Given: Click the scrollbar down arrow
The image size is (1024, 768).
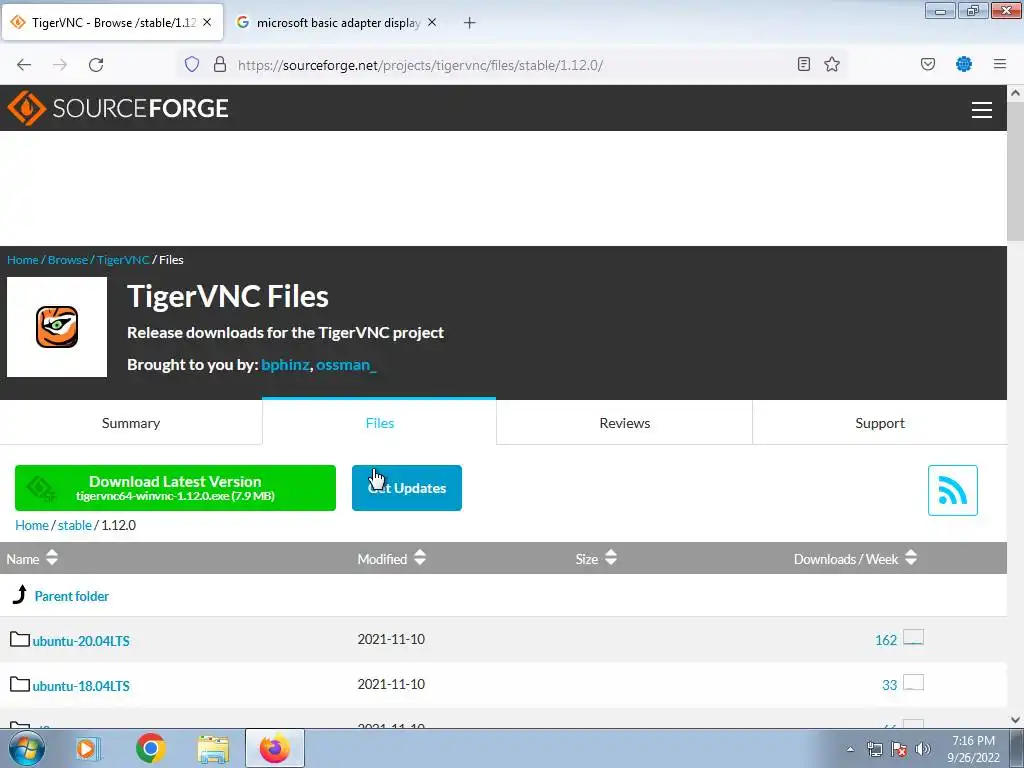Looking at the screenshot, I should 1015,720.
